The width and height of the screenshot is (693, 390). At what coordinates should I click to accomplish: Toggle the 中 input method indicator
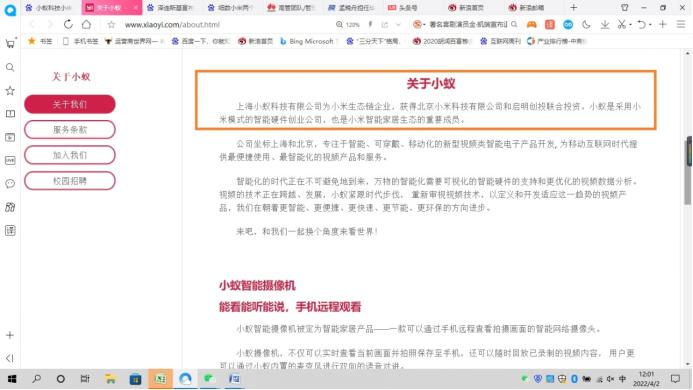point(622,379)
